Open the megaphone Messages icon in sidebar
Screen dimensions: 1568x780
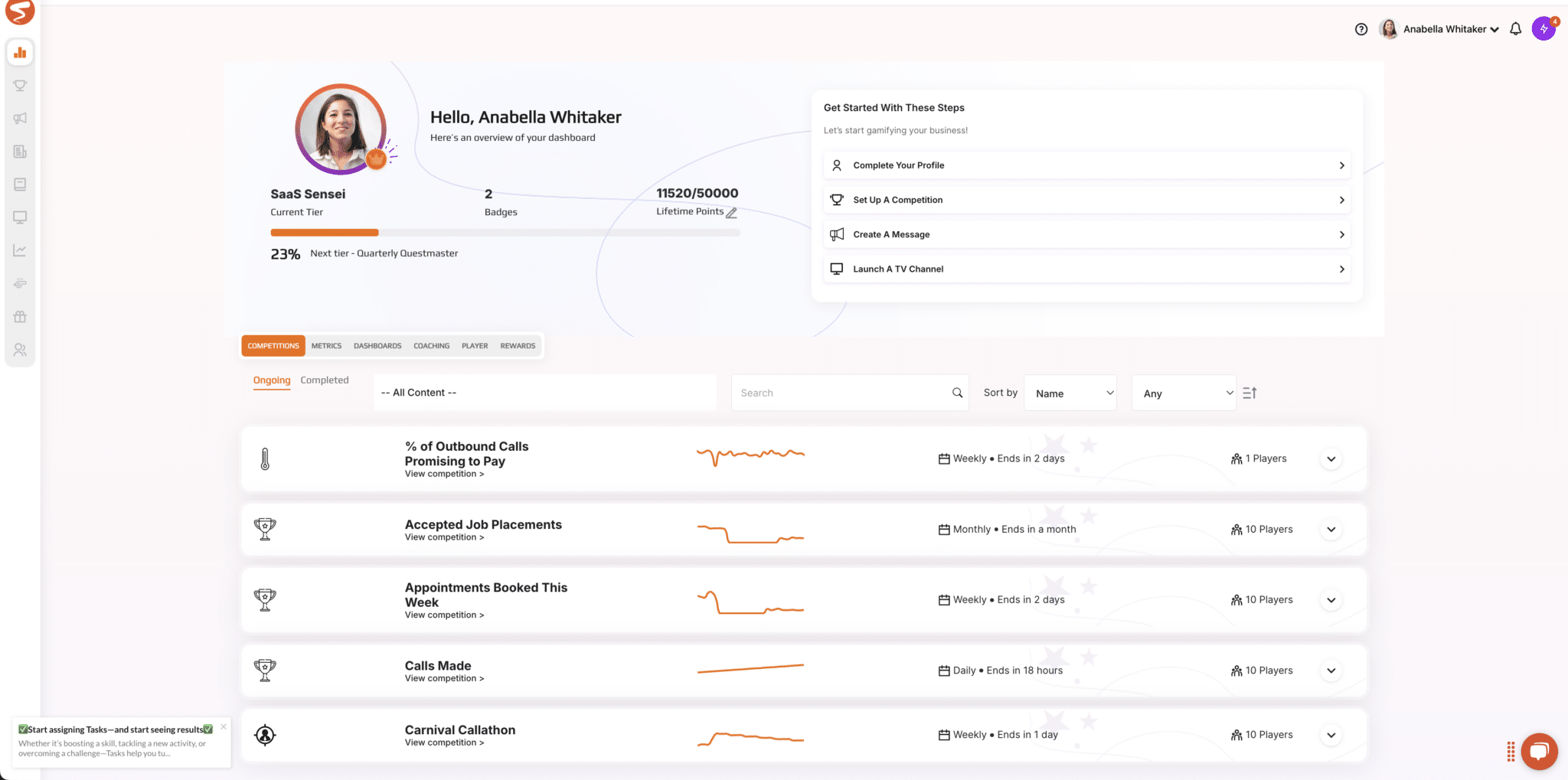click(x=20, y=118)
